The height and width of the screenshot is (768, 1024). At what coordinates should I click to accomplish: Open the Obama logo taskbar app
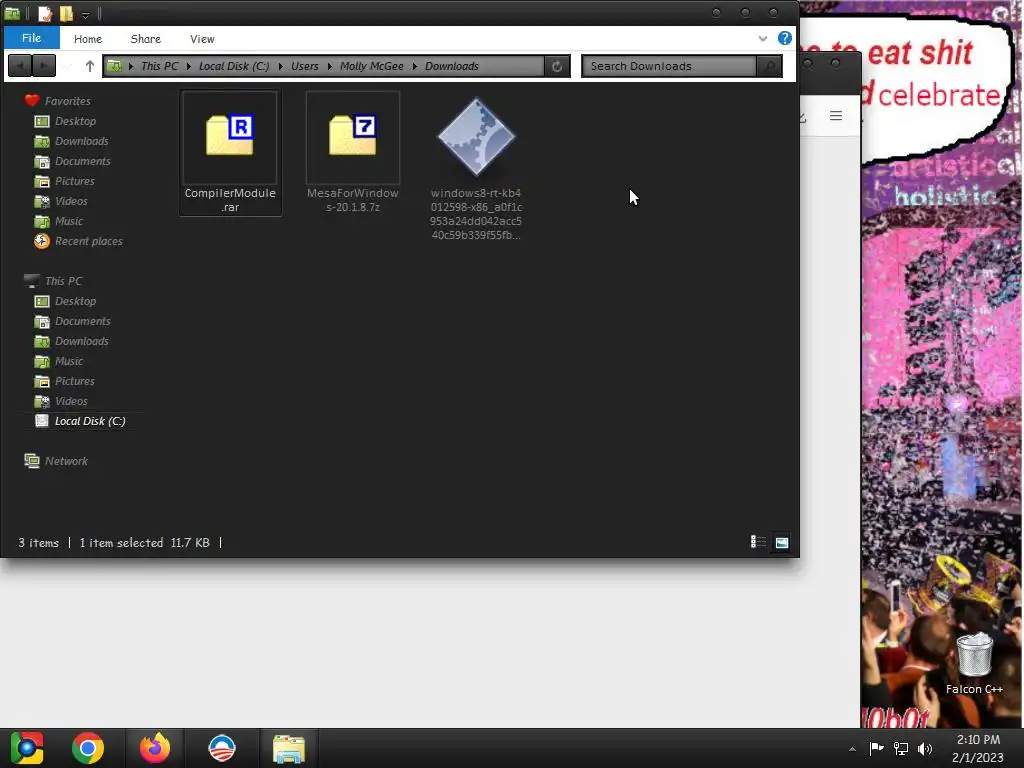coord(222,748)
